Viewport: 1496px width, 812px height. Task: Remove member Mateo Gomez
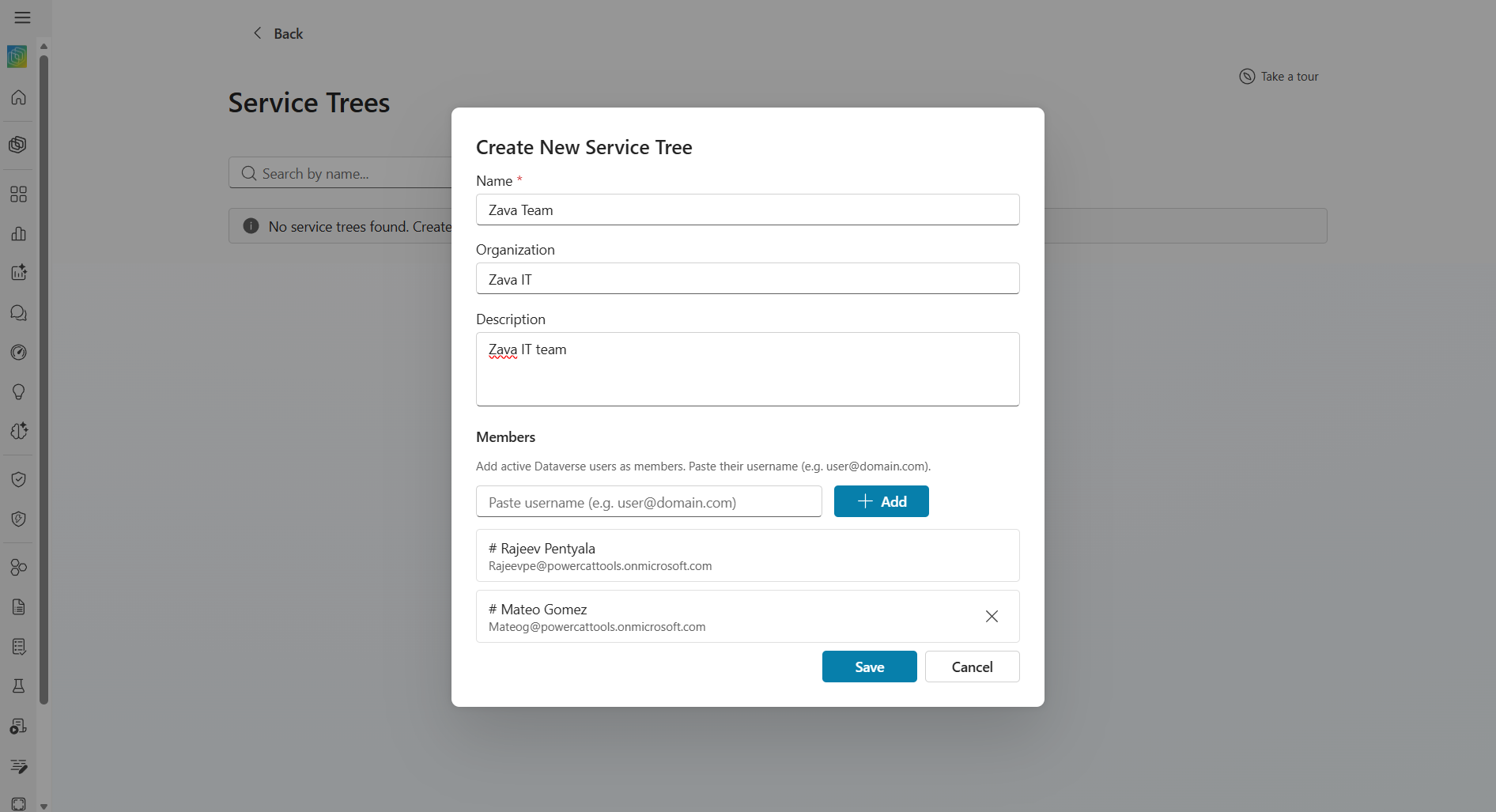pyautogui.click(x=992, y=616)
